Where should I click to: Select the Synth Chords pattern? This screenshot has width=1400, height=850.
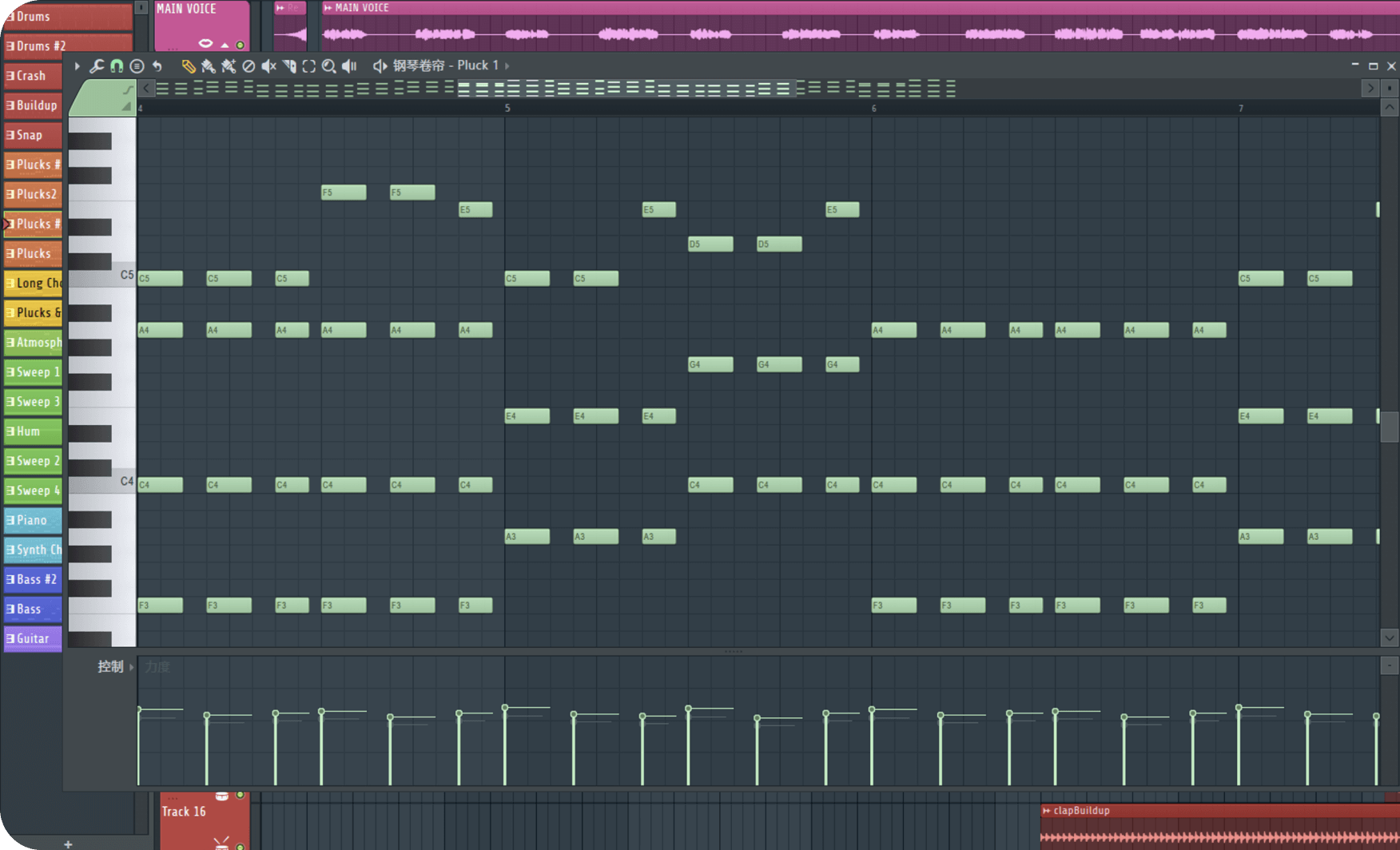click(x=33, y=550)
